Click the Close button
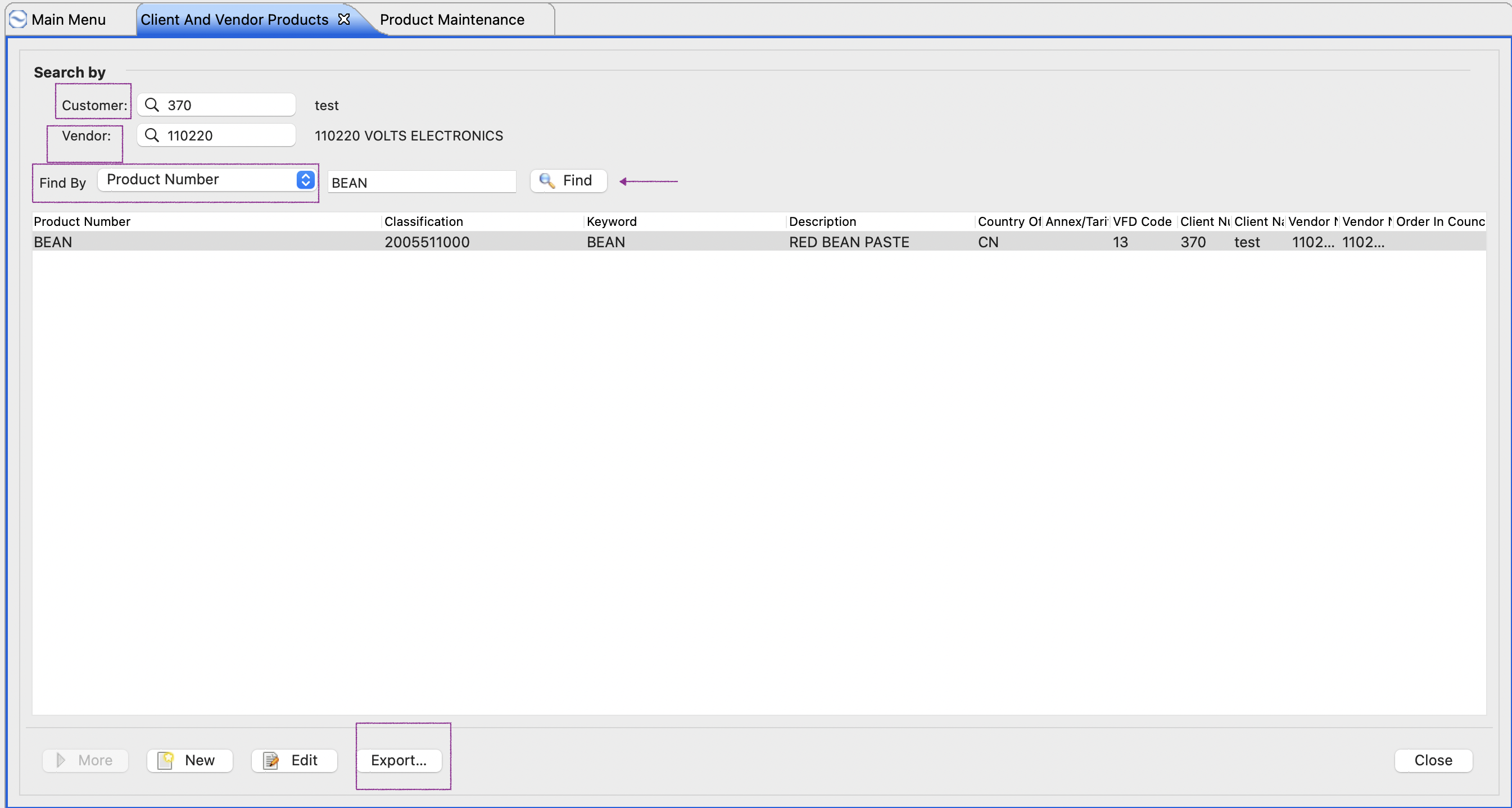The height and width of the screenshot is (808, 1512). (x=1433, y=760)
